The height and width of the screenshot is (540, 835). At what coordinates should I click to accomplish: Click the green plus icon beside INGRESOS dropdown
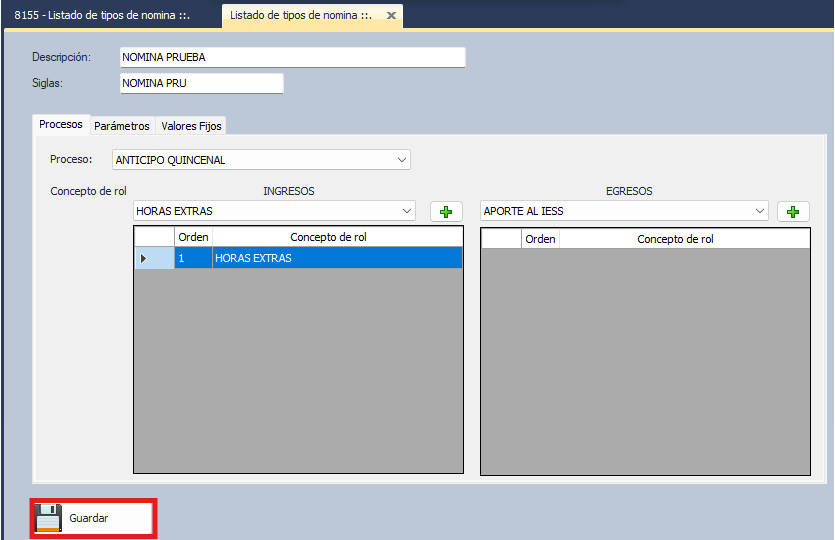tap(447, 211)
